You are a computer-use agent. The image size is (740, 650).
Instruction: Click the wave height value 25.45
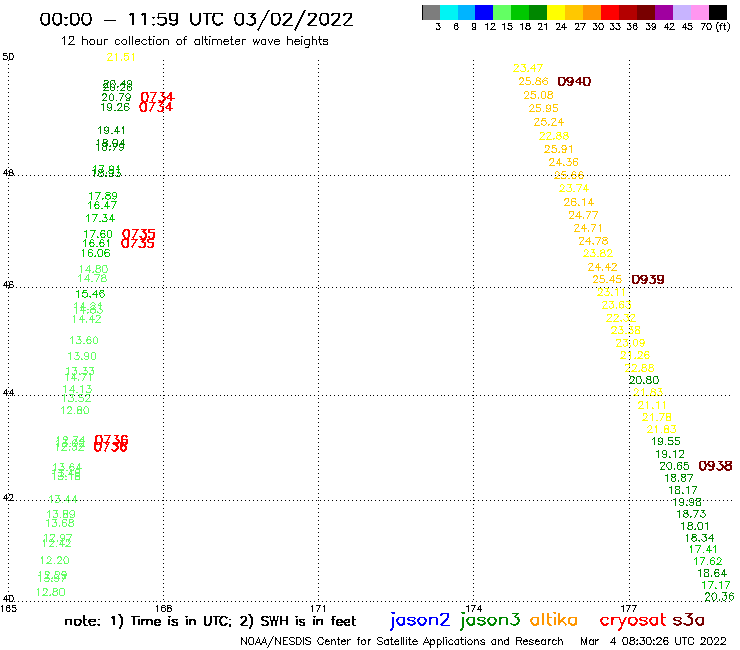[607, 279]
